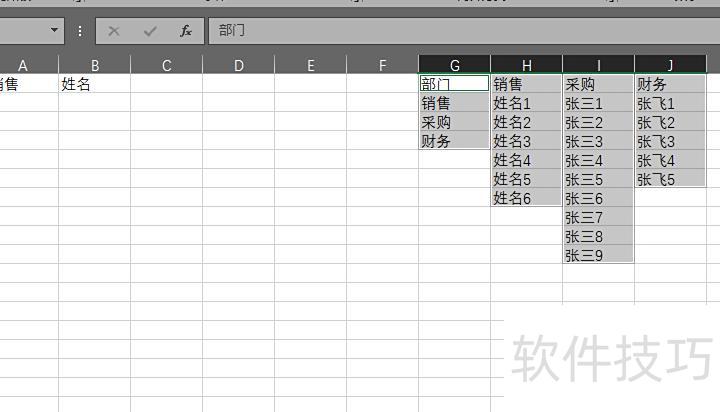Select cell 张三3

[x=598, y=141]
